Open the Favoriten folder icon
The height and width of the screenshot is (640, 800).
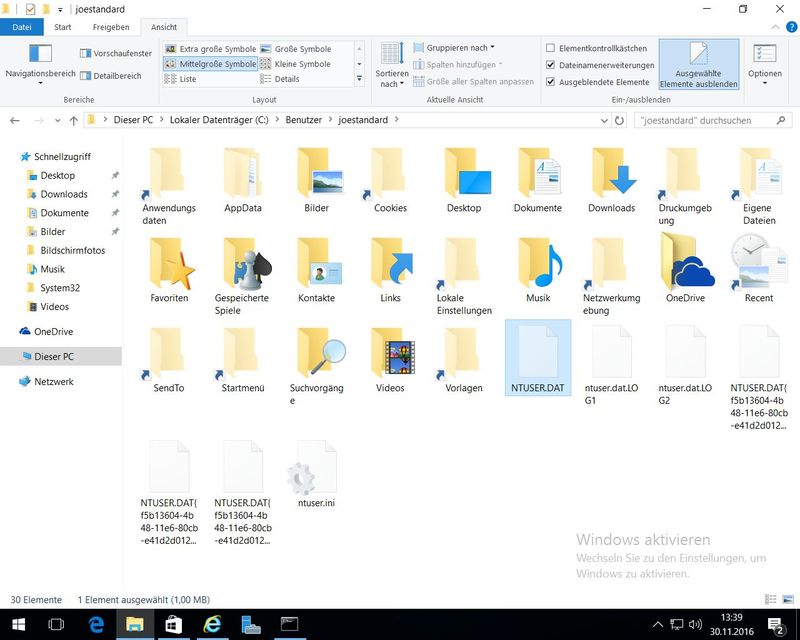pos(168,264)
